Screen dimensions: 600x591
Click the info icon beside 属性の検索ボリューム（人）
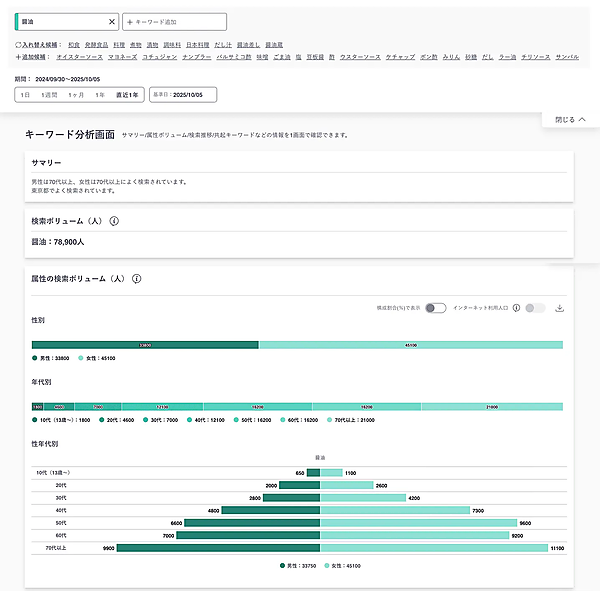coord(136,279)
